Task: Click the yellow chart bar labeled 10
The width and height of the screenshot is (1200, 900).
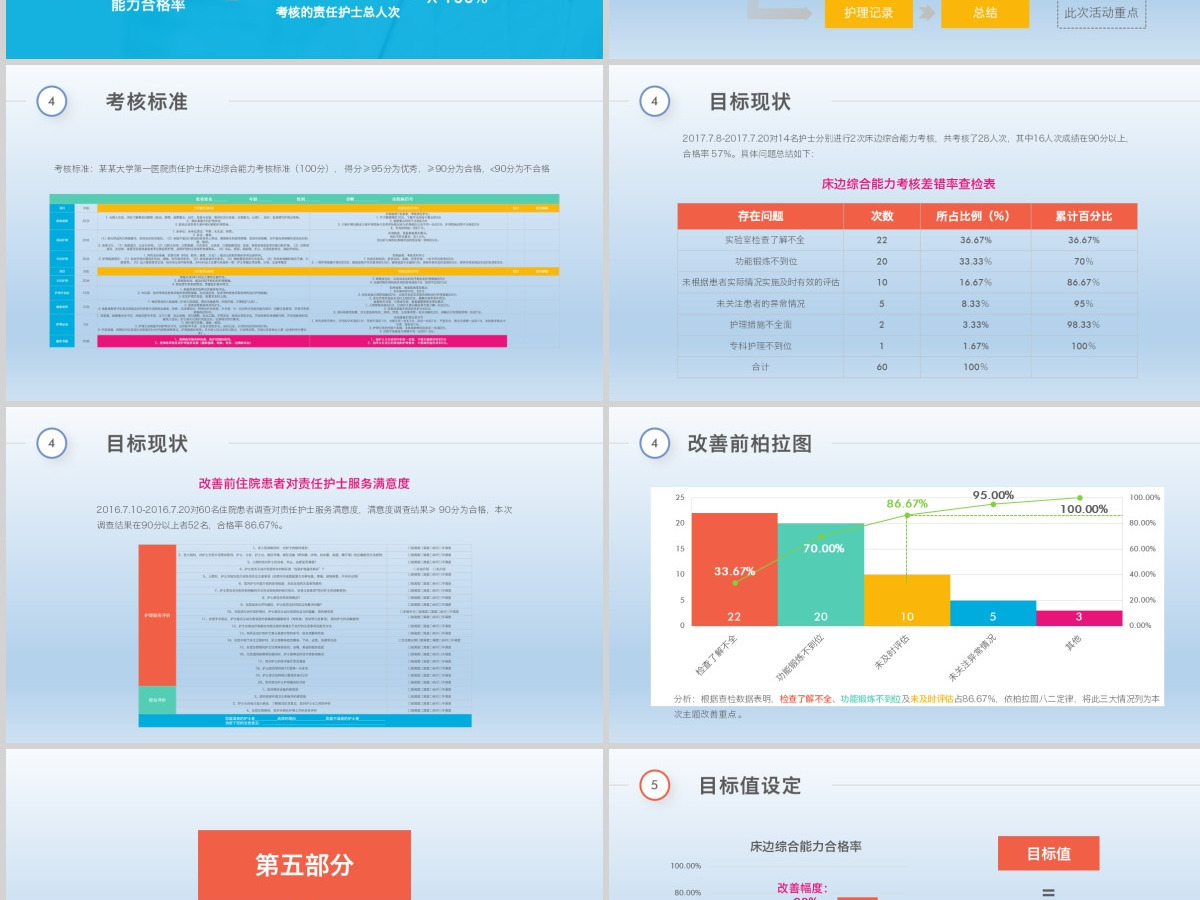Action: pyautogui.click(x=907, y=600)
